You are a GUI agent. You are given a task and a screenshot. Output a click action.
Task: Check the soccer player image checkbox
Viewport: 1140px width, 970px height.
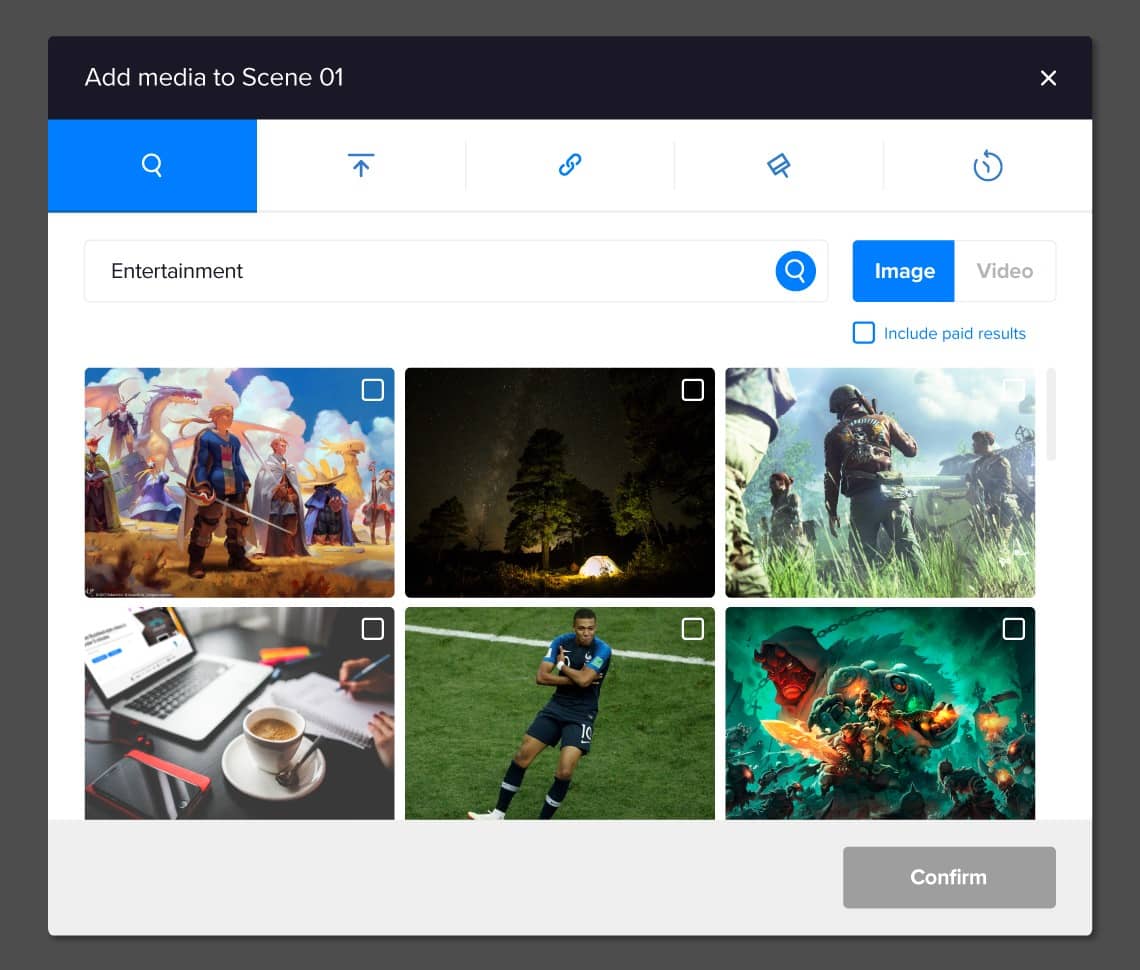click(x=693, y=629)
